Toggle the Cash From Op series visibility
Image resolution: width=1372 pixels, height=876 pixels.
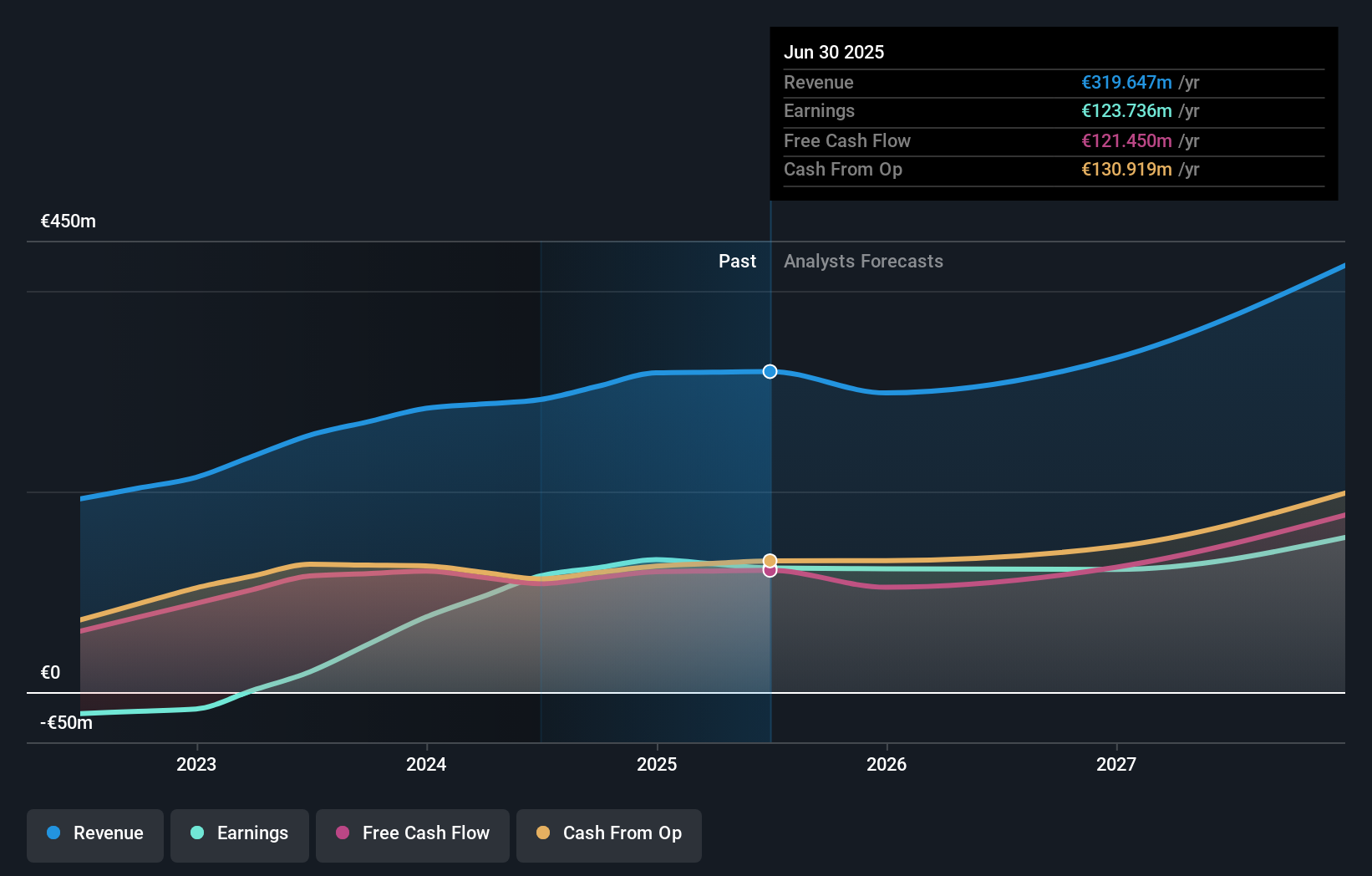[x=608, y=835]
